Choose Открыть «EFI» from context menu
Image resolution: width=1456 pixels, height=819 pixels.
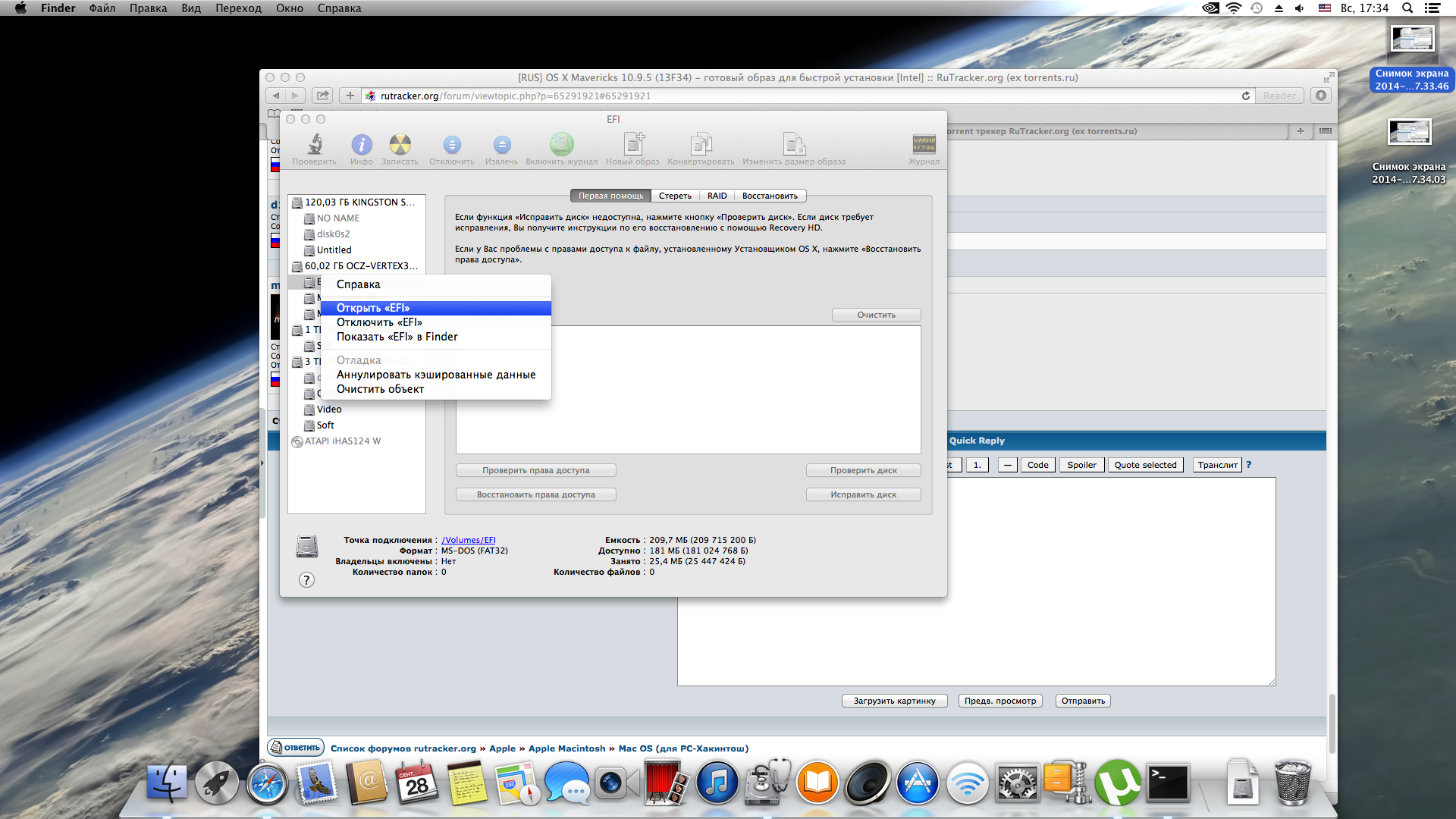point(436,308)
